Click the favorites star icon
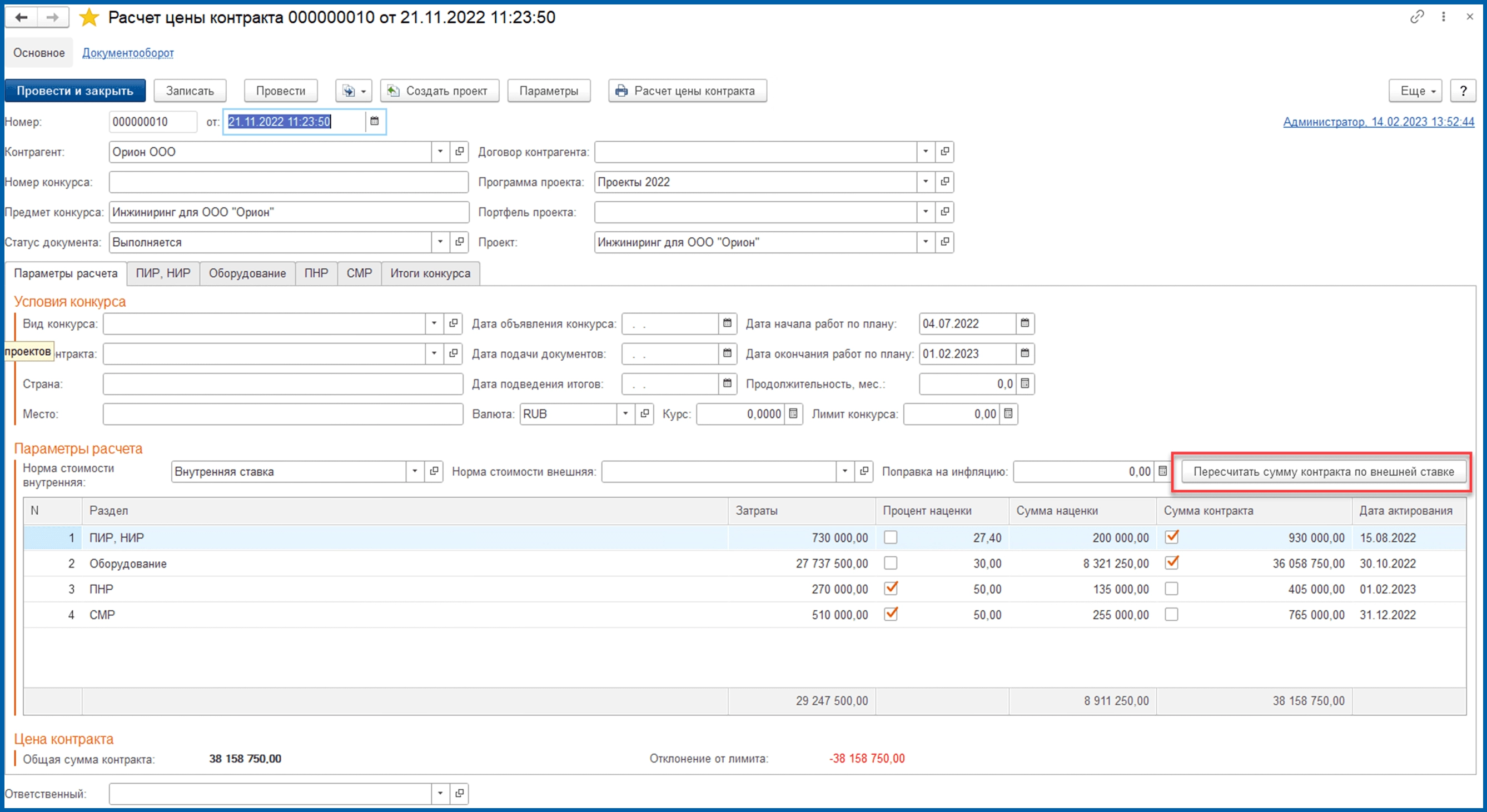The height and width of the screenshot is (812, 1487). tap(89, 17)
